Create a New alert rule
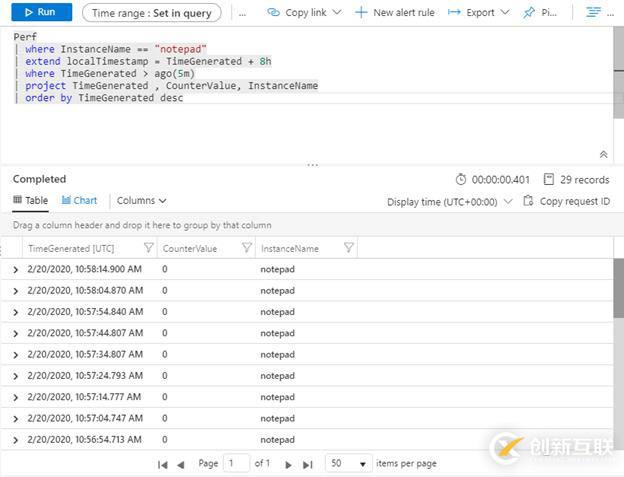The width and height of the screenshot is (624, 477). click(x=394, y=12)
